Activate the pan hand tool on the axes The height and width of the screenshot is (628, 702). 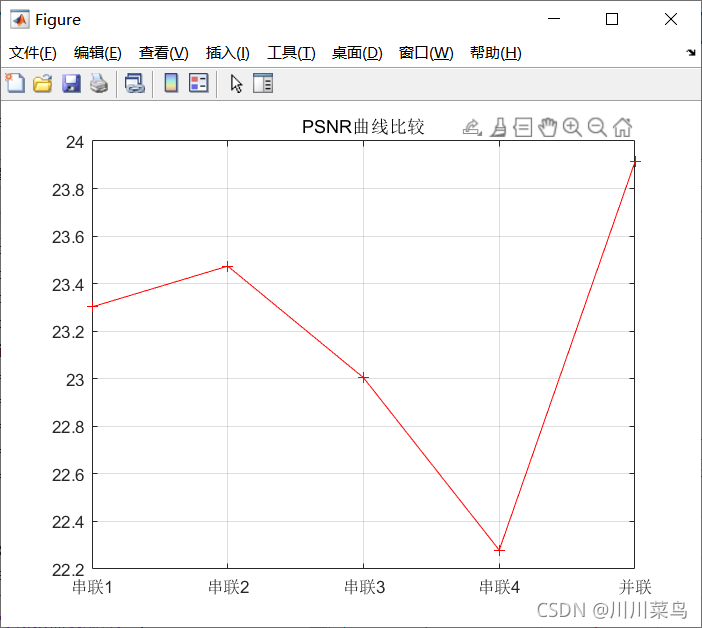[x=548, y=128]
